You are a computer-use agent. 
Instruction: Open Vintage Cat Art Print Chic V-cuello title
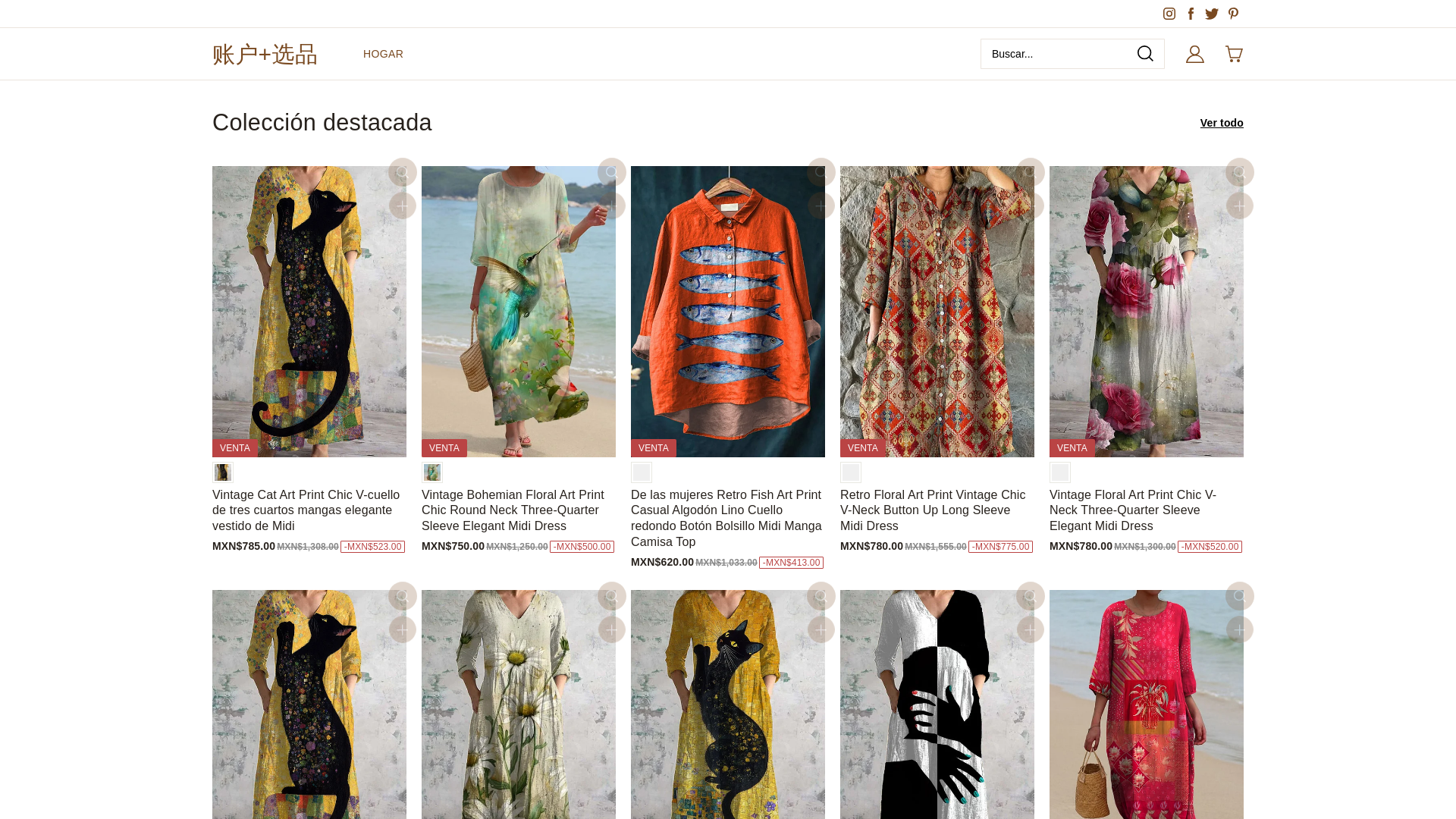[x=306, y=510]
